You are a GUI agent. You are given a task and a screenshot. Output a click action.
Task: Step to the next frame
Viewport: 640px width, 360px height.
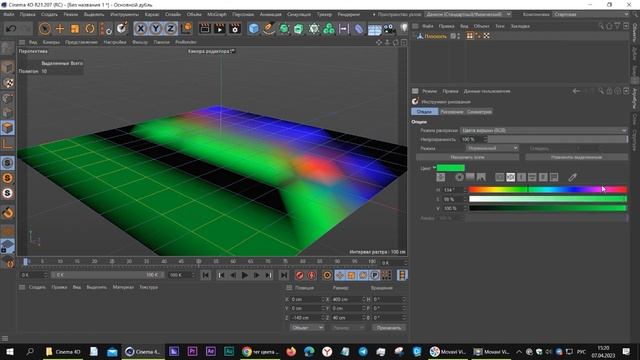click(257, 275)
